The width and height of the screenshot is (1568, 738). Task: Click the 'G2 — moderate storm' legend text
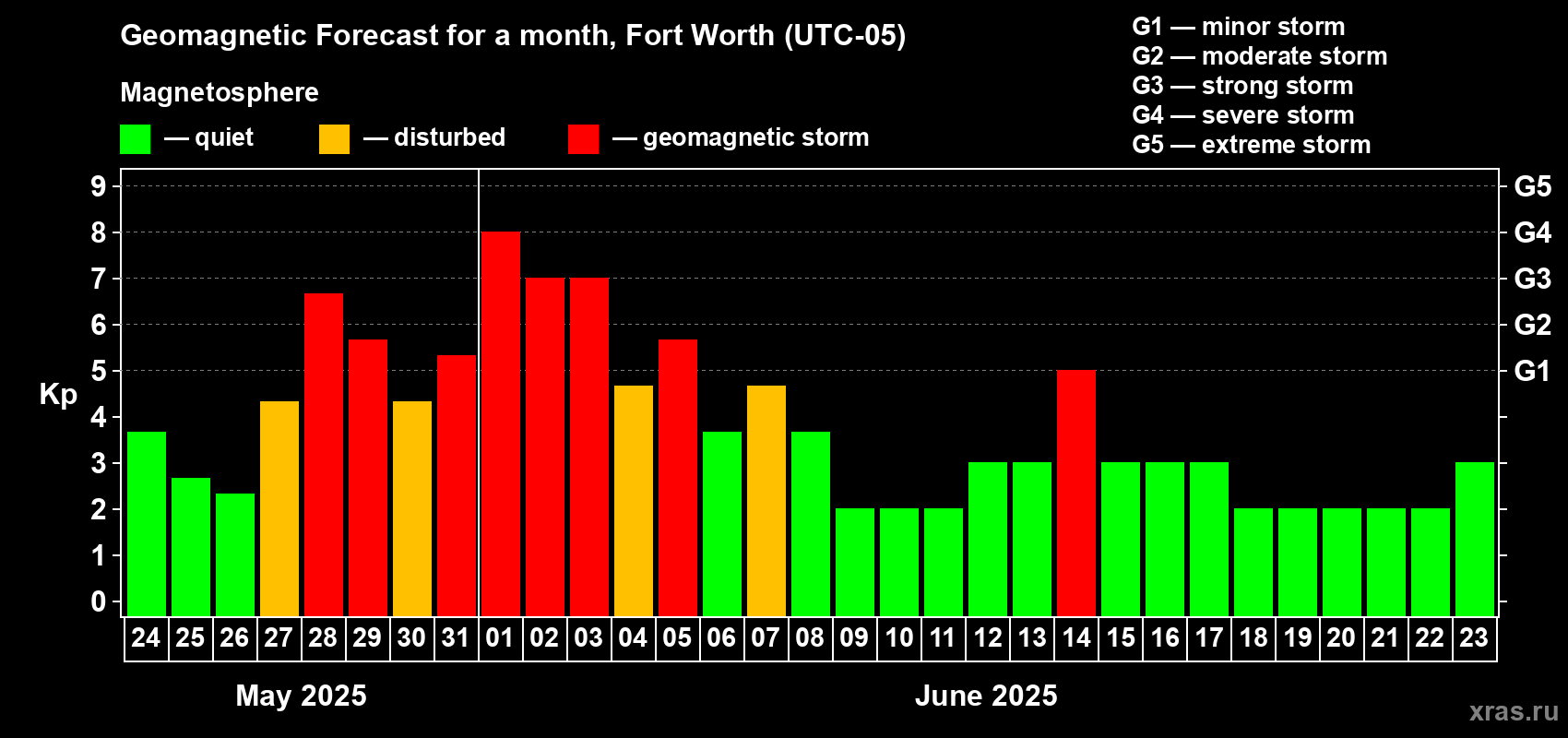coord(1260,56)
